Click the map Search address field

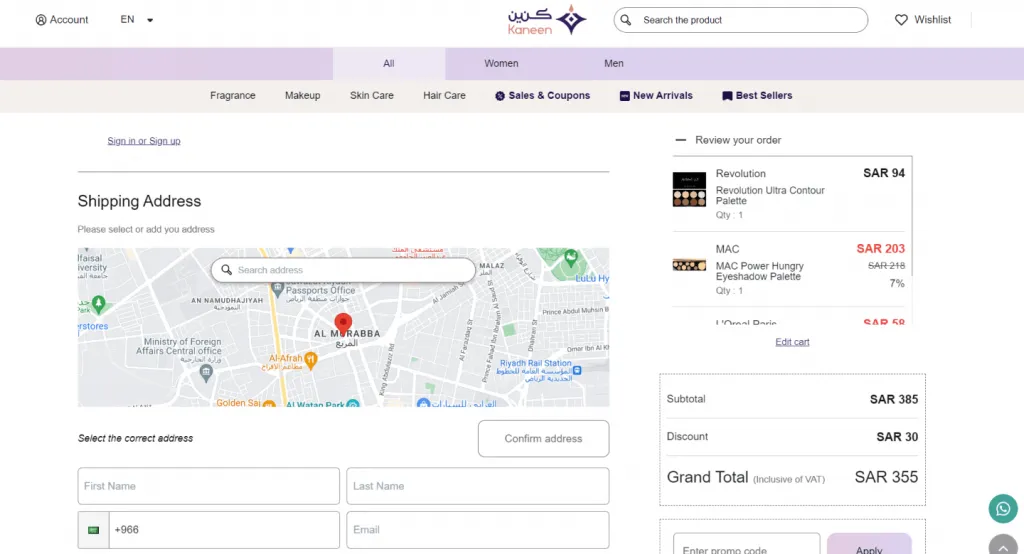(x=343, y=270)
